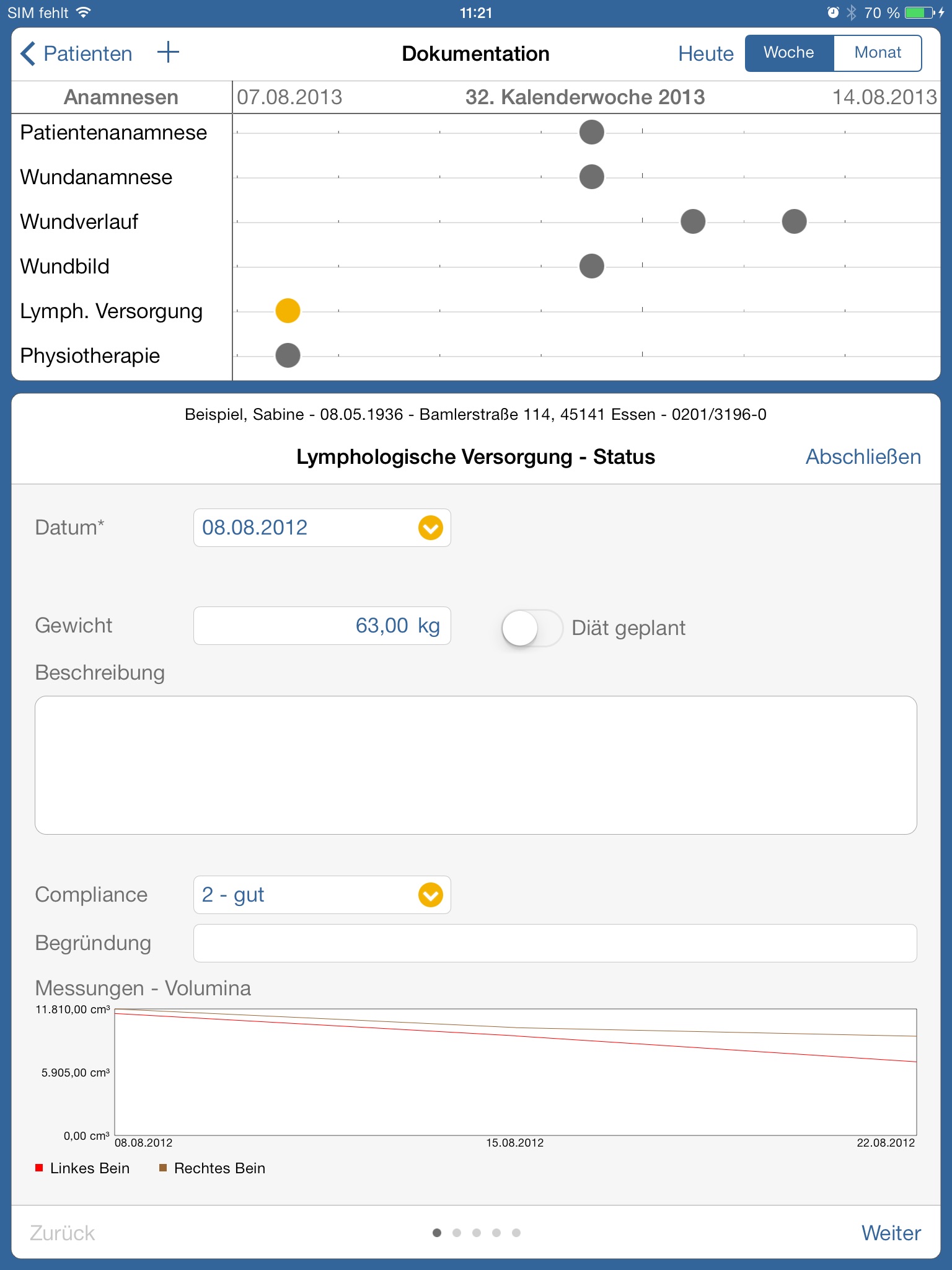Screen dimensions: 952x1270
Task: Click the end date 14.08.2013
Action: pos(884,97)
